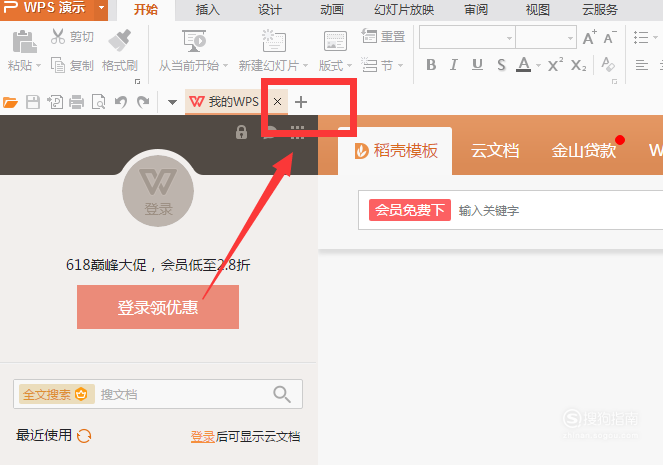This screenshot has width=663, height=465.
Task: Click the clear formatting icon
Action: [608, 65]
